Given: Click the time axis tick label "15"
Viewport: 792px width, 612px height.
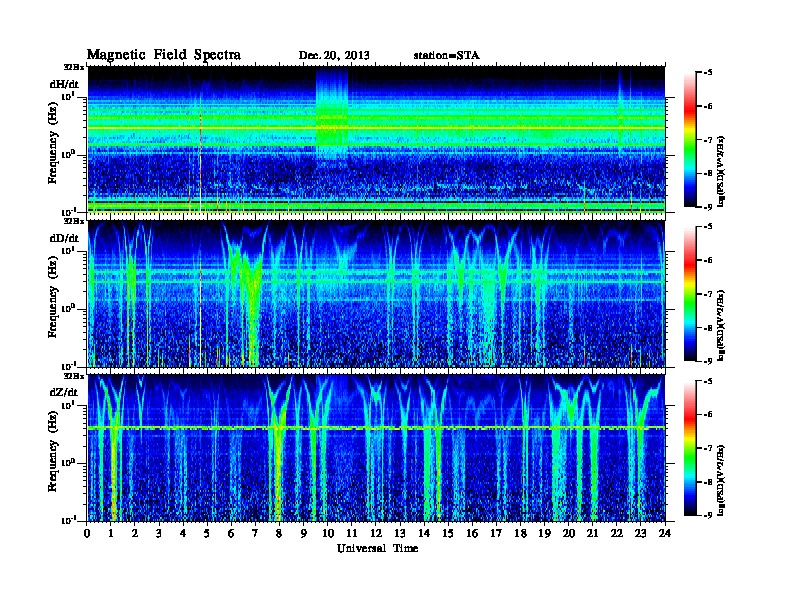Looking at the screenshot, I should coord(448,533).
